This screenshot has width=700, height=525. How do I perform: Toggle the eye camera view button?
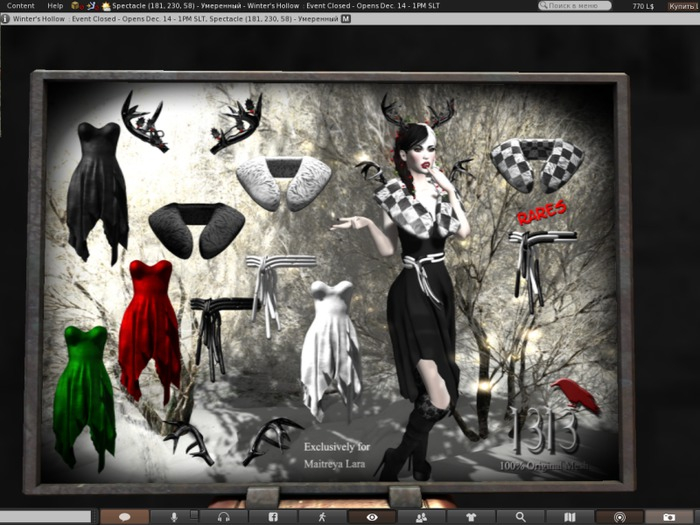[372, 517]
